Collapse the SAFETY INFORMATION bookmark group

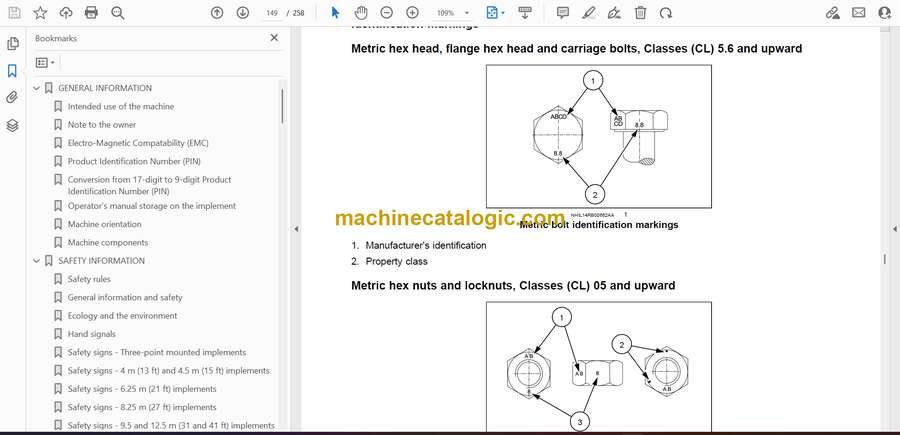click(37, 261)
